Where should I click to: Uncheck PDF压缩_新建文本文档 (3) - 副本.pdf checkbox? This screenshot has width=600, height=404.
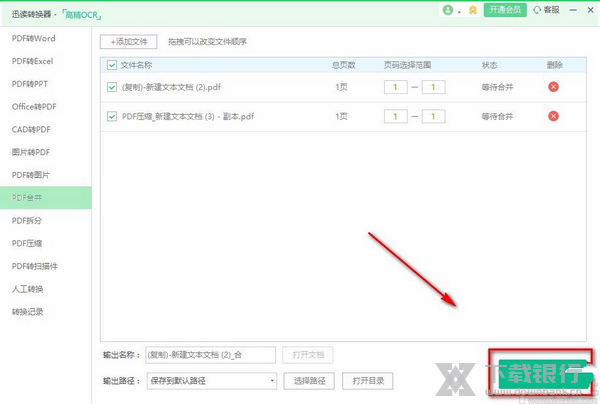(112, 116)
